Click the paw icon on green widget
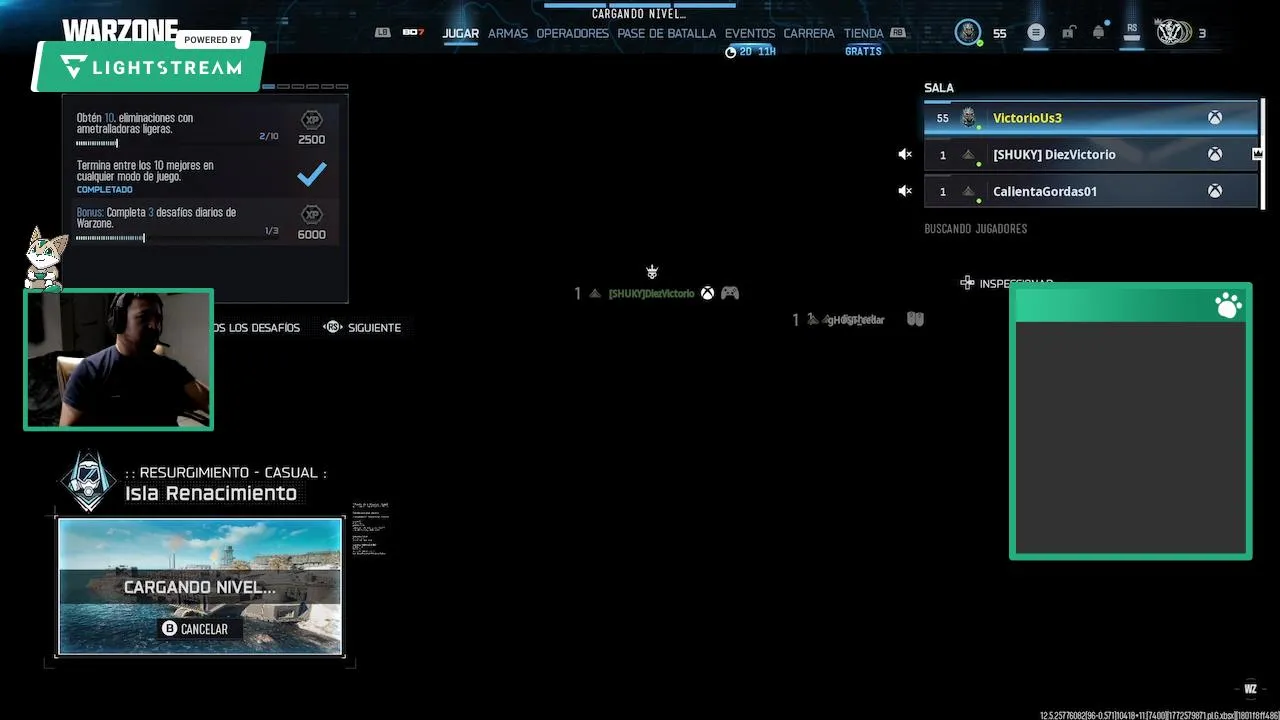 pyautogui.click(x=1228, y=305)
